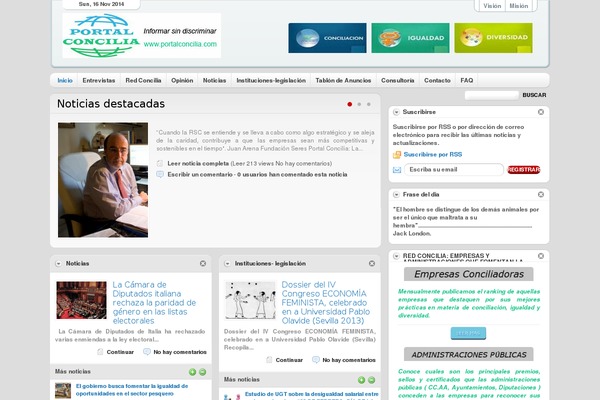Select second slide dot in Noticias destacadas
Screen dimensions: 600x400
pos(359,104)
